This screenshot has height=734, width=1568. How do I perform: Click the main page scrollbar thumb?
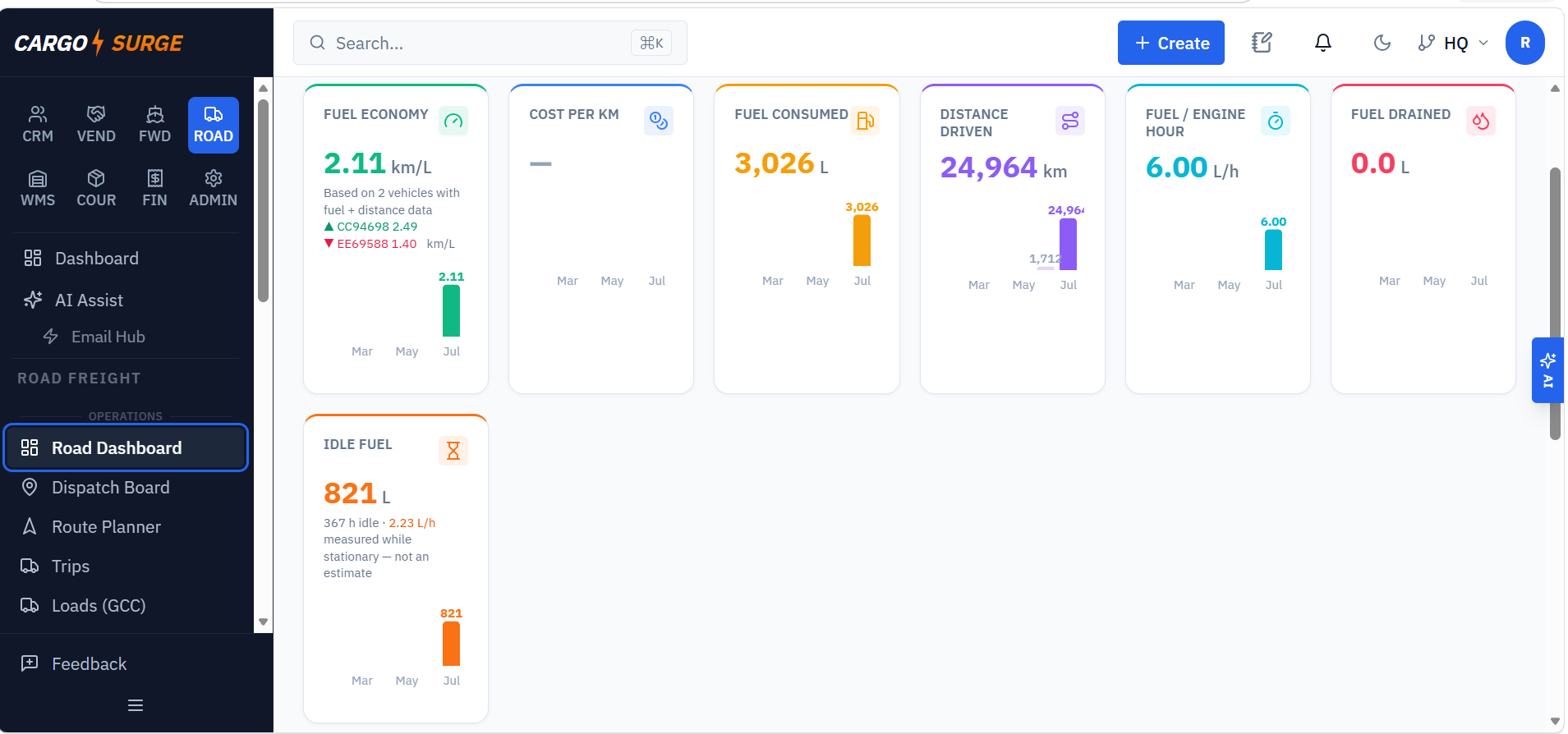point(1554,304)
